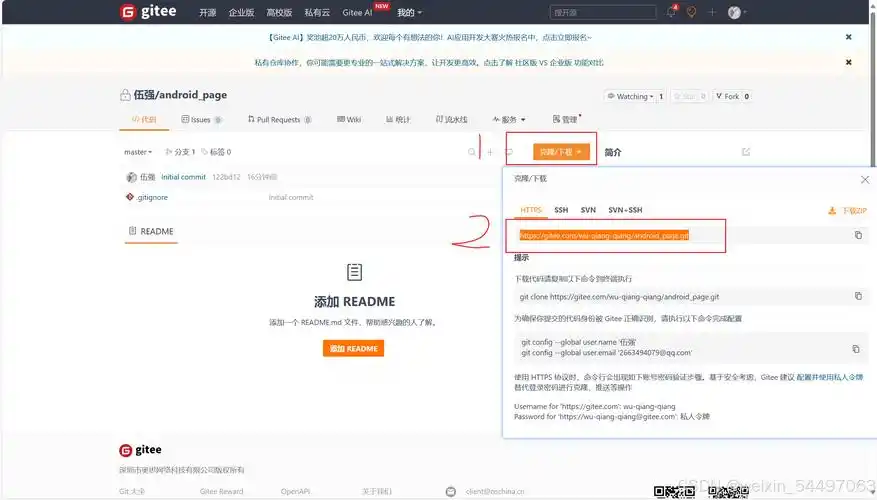This screenshot has width=877, height=500.
Task: Click the first QR code in the footer
Action: tap(674, 492)
